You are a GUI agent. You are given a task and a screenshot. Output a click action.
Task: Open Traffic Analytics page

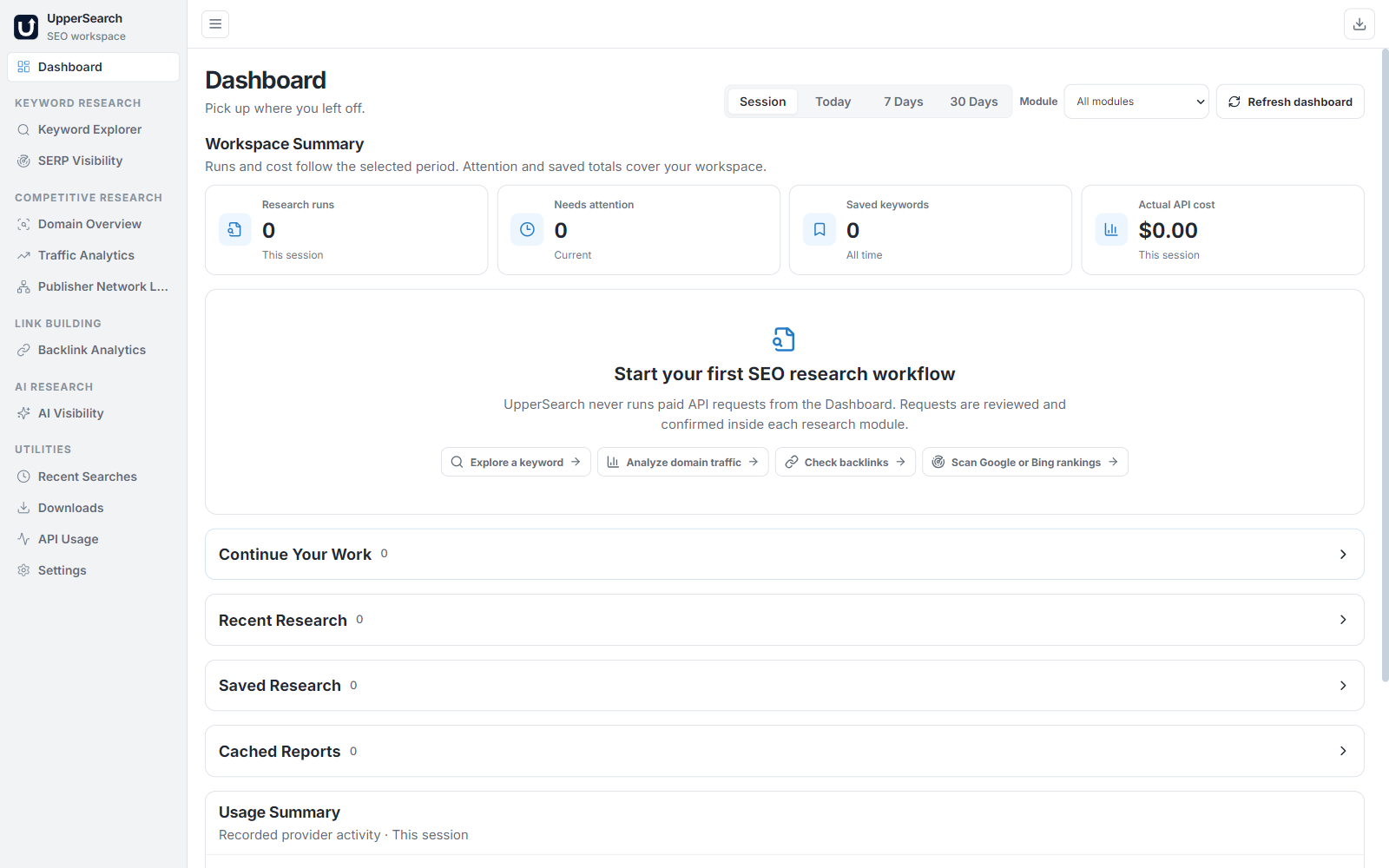coord(94,255)
